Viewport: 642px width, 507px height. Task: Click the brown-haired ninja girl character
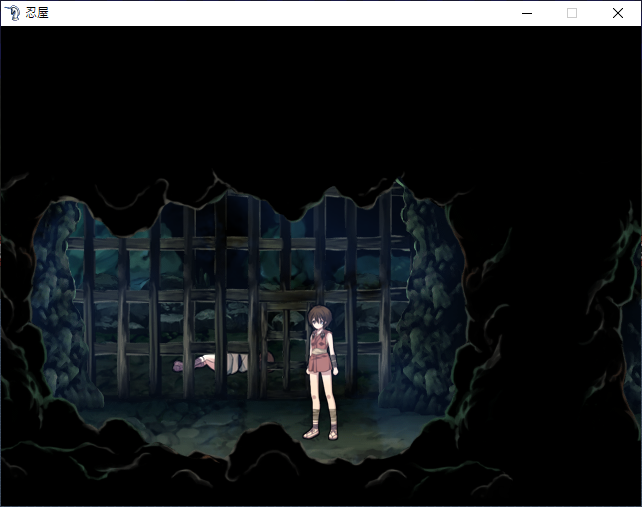click(x=323, y=372)
